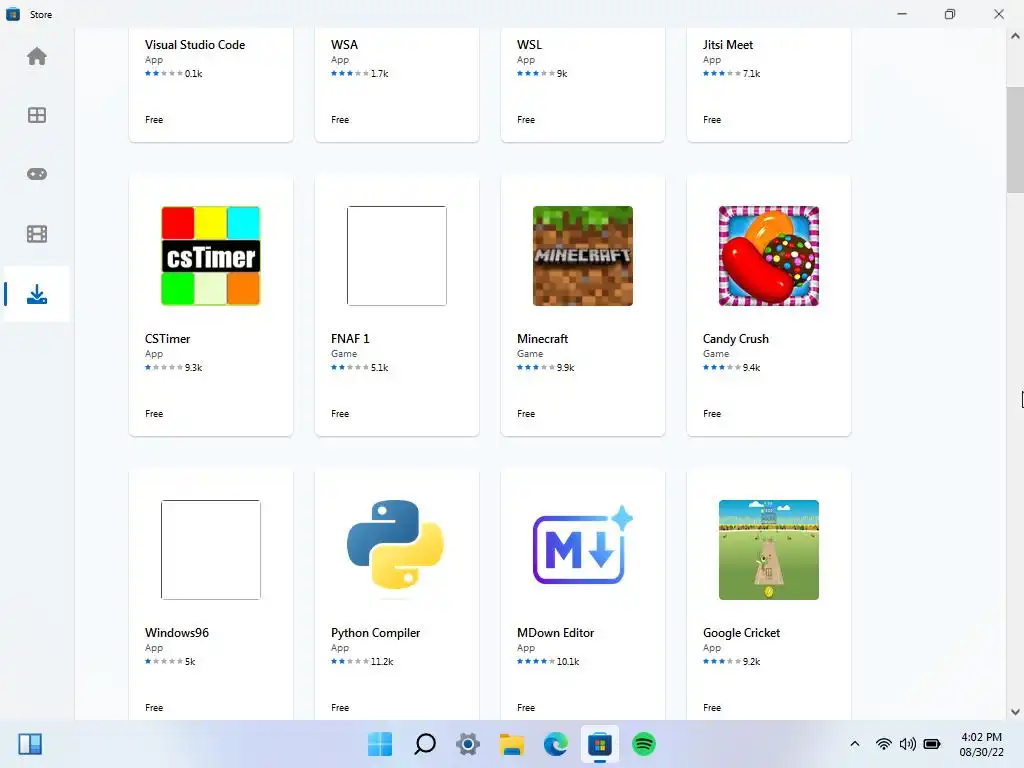Click scrollbar up arrow
1024x768 pixels.
[1015, 36]
